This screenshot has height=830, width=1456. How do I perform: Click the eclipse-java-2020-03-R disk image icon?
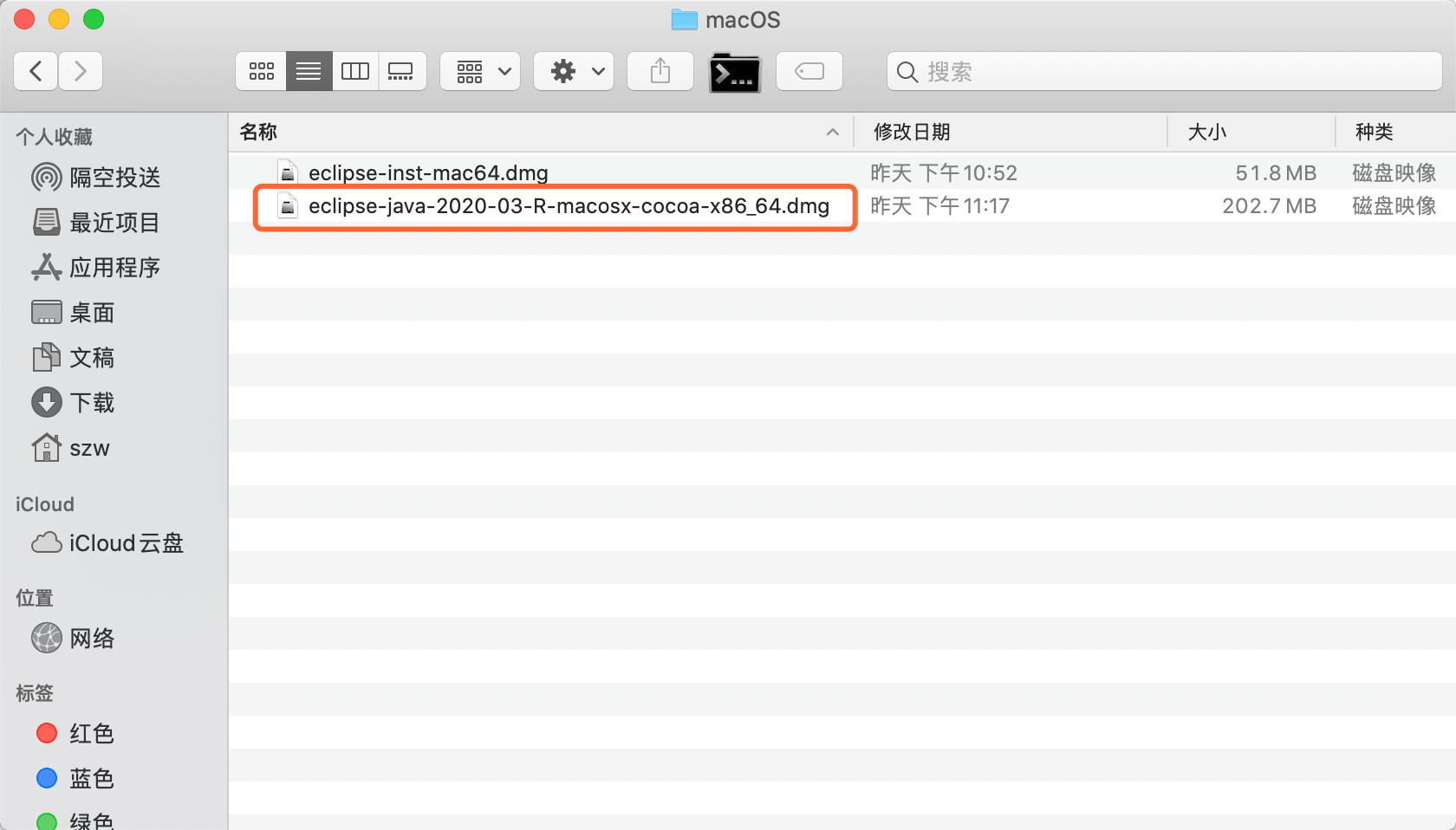[x=288, y=206]
